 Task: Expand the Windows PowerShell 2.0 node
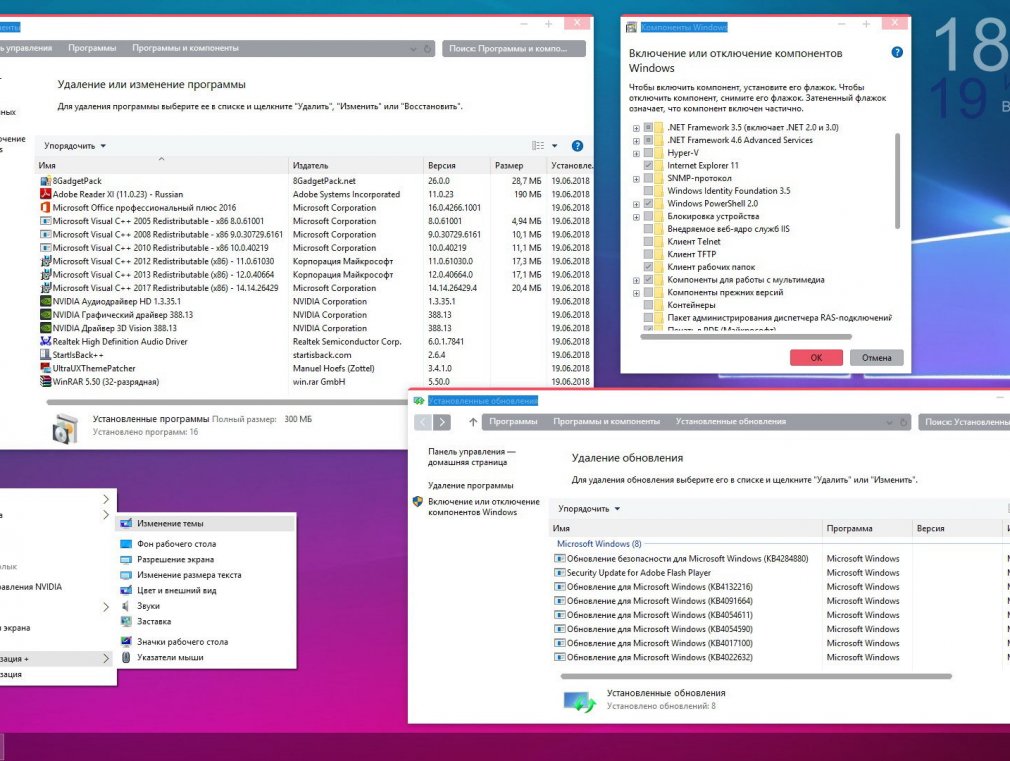pyautogui.click(x=636, y=204)
